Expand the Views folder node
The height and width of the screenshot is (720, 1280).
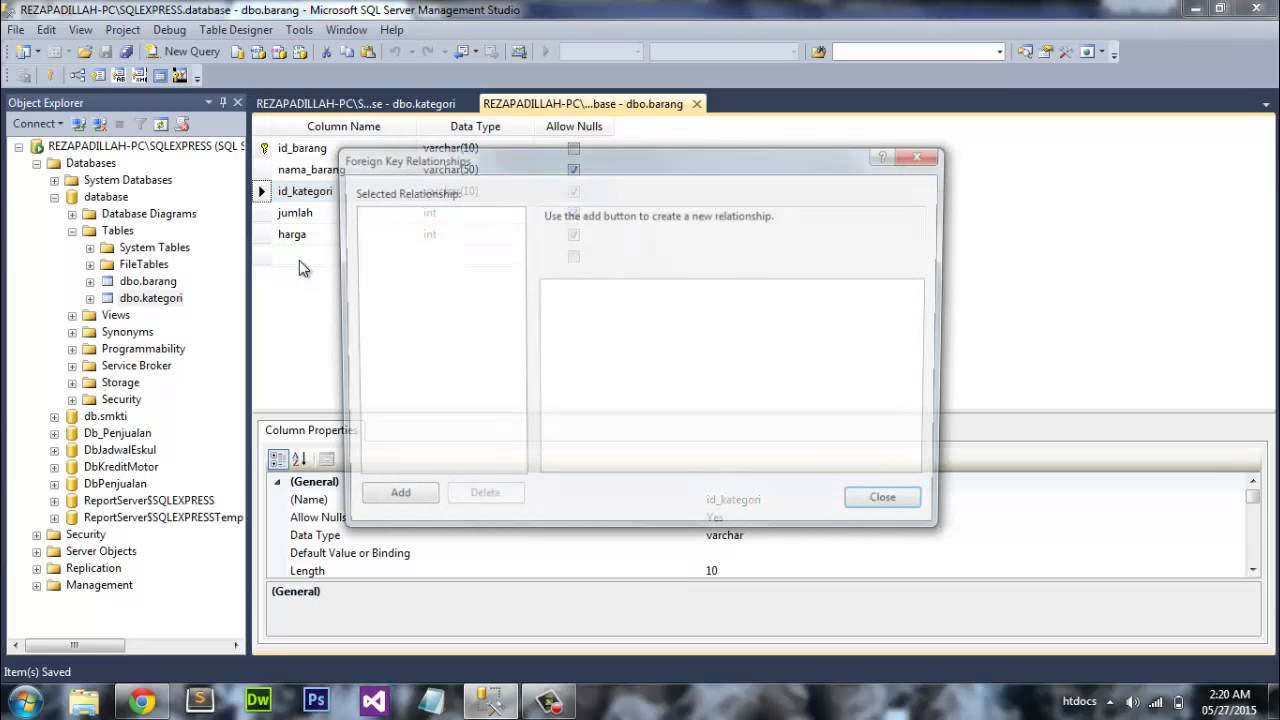tap(72, 315)
